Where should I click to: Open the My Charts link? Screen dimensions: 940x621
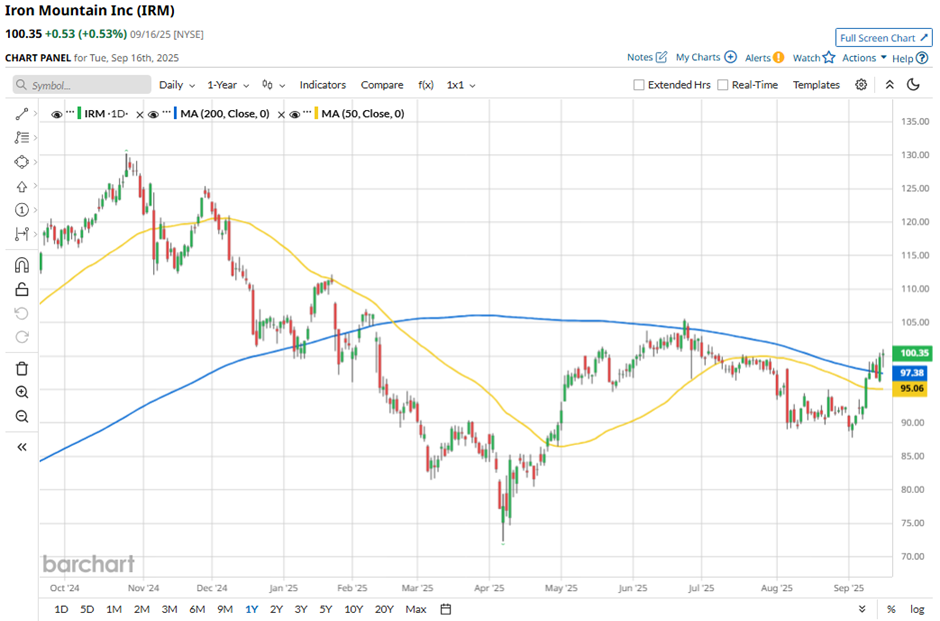(x=706, y=58)
